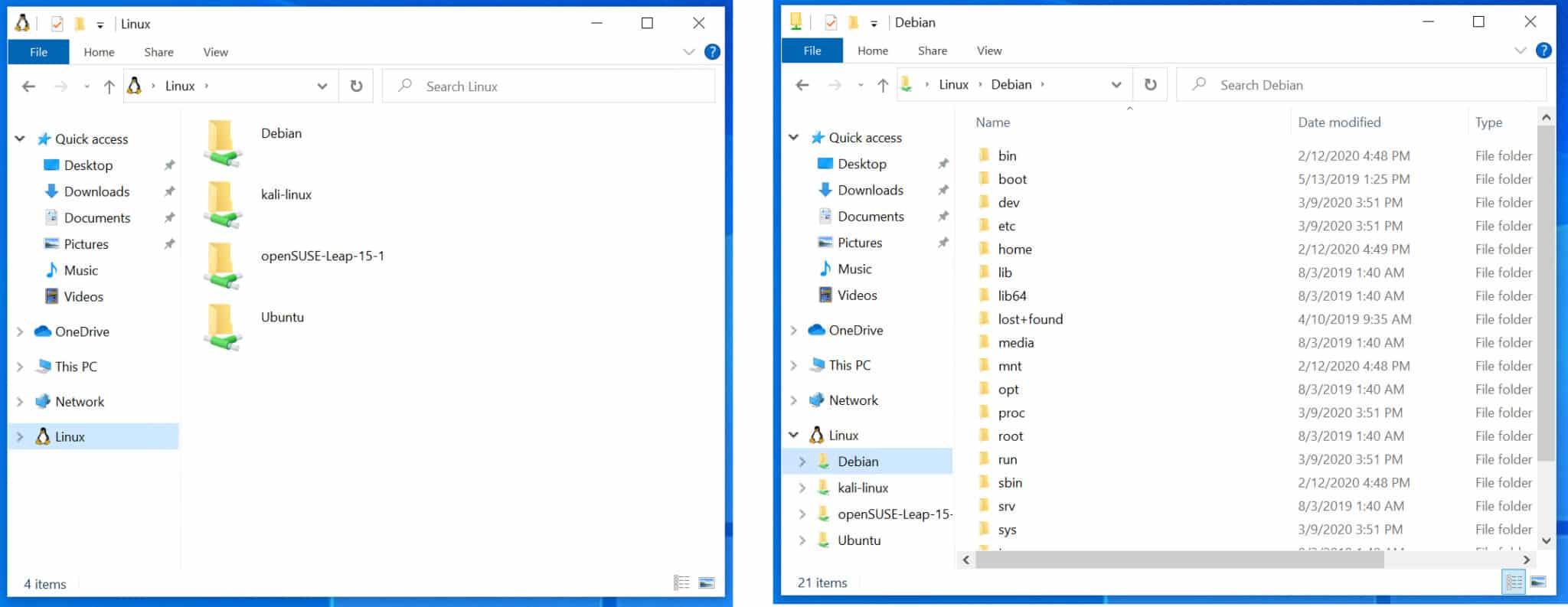Expand Network in Debian window sidebar
The image size is (1568, 607).
[794, 400]
